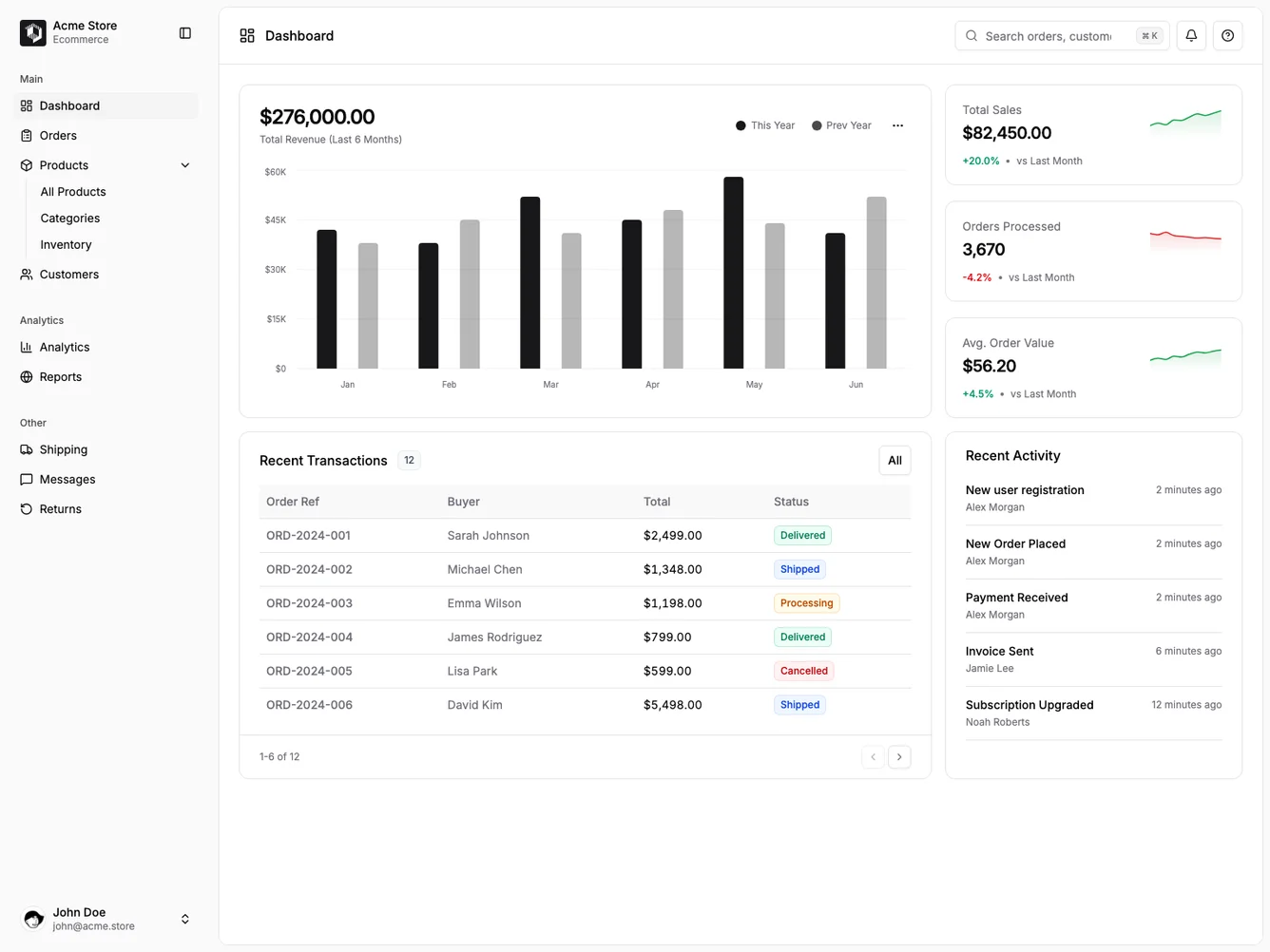Go to next transactions page
The image size is (1270, 952).
coord(898,756)
